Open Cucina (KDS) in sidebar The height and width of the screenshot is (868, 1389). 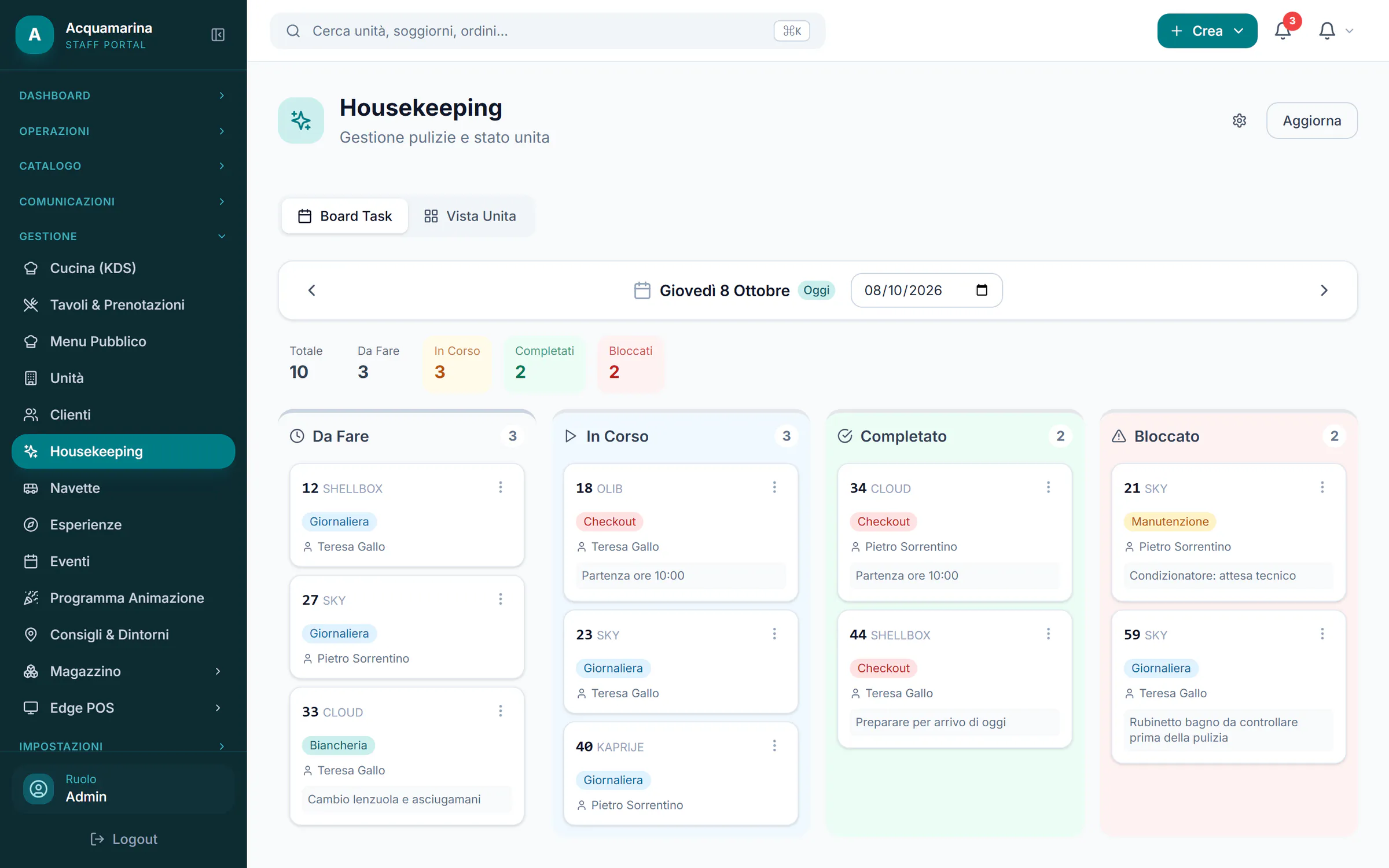[123, 268]
